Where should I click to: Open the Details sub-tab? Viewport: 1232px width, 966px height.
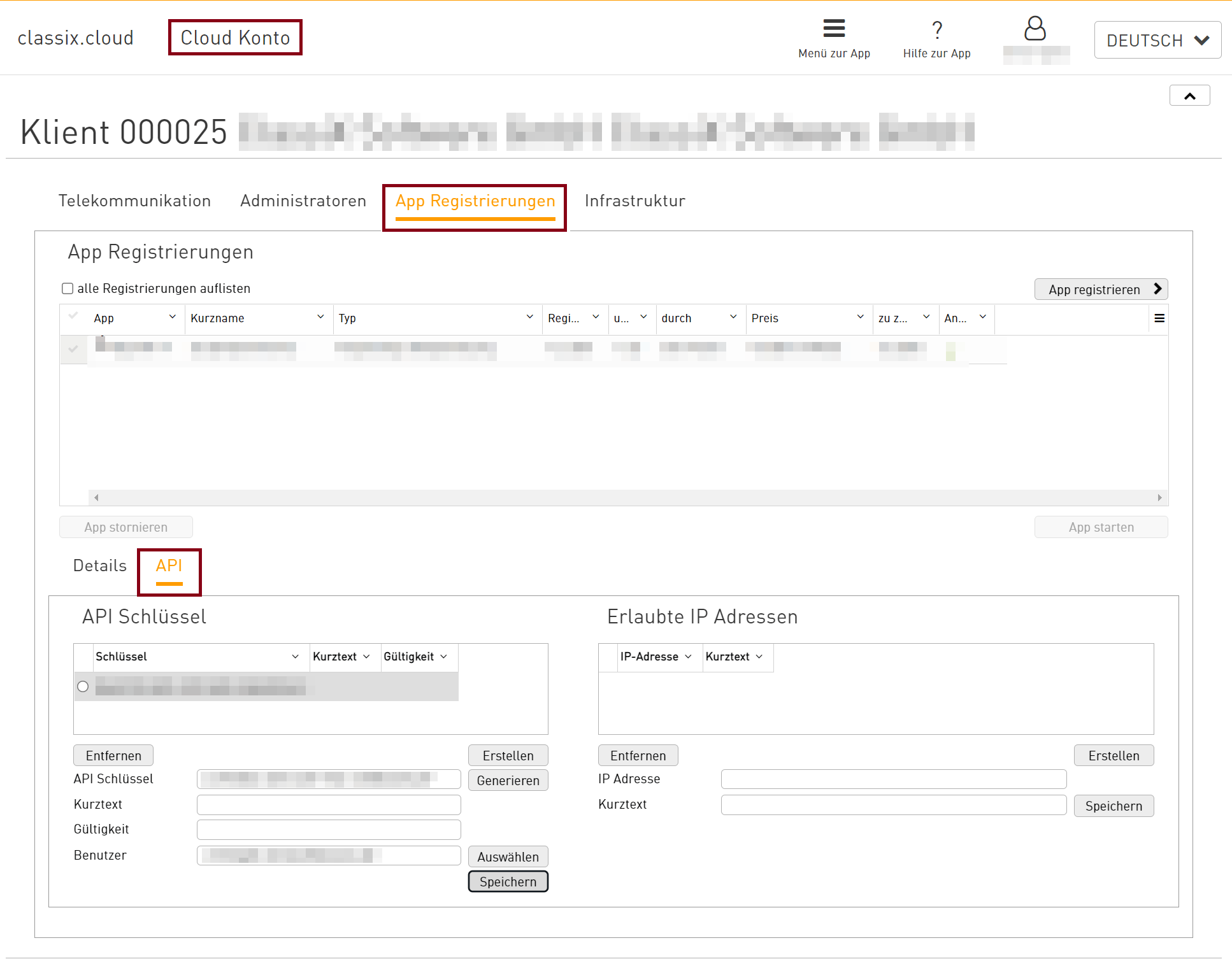[100, 565]
